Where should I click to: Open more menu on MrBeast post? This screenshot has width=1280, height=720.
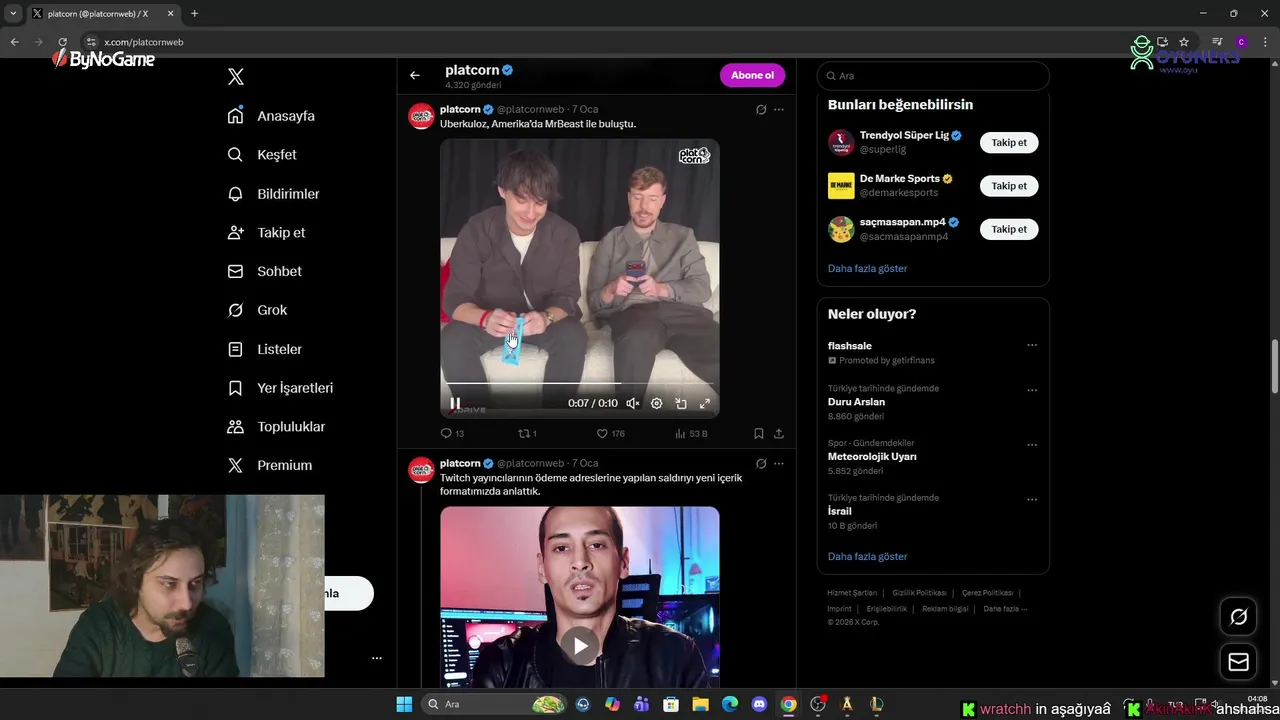tap(779, 110)
